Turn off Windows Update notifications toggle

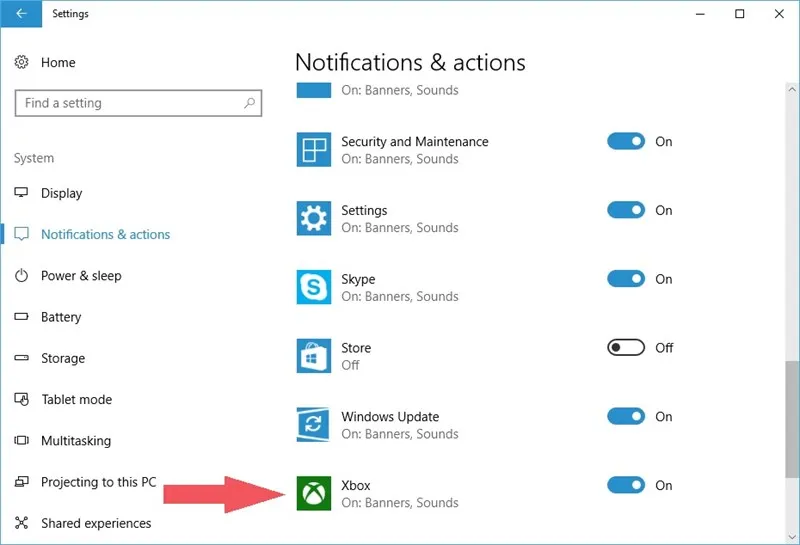[x=626, y=416]
